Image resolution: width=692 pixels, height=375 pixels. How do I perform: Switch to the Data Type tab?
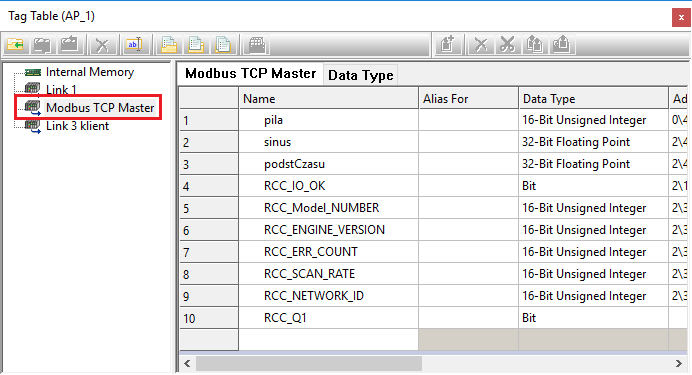pos(361,75)
